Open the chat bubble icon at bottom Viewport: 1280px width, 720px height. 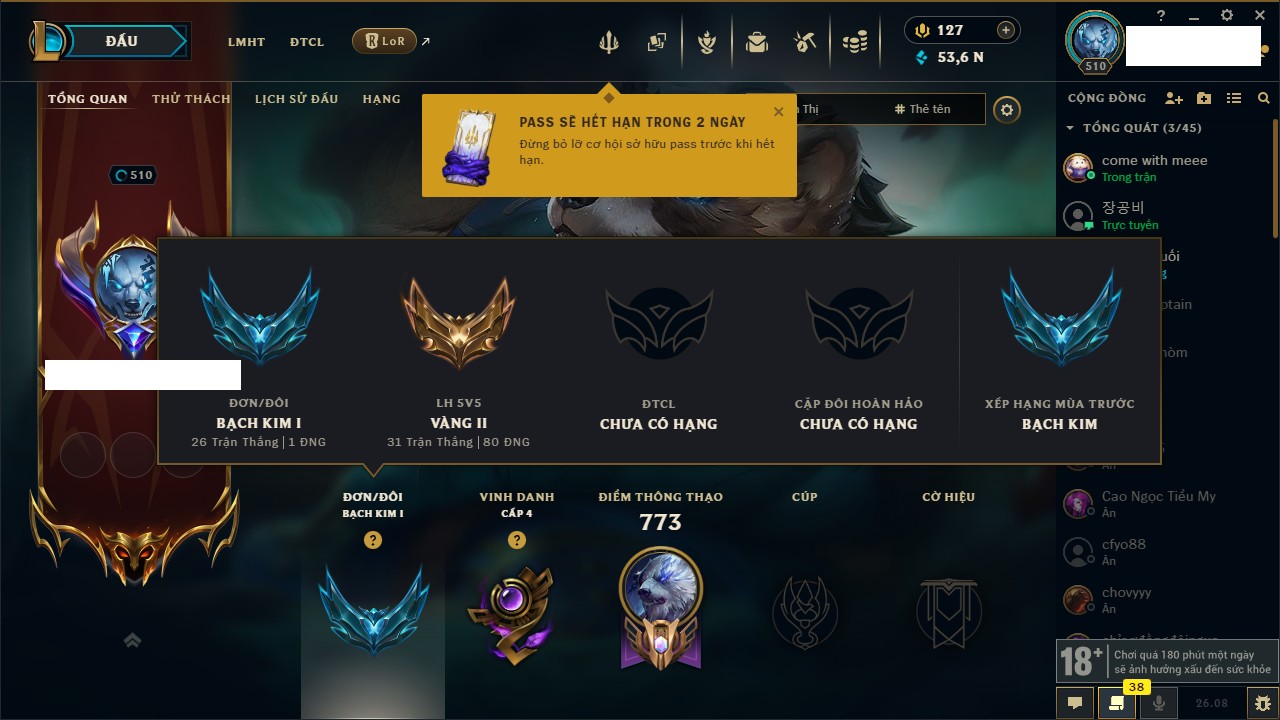pos(1075,703)
